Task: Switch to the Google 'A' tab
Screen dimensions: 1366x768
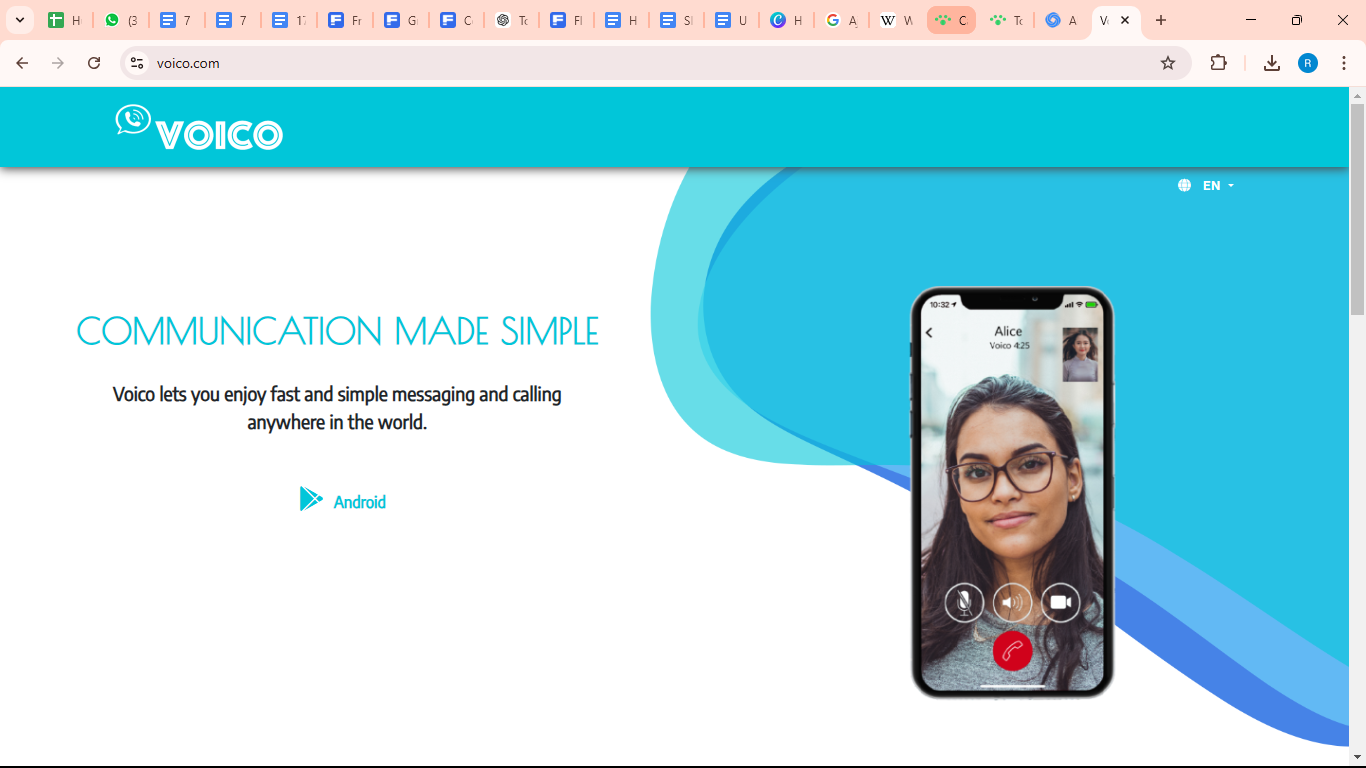Action: 841,20
